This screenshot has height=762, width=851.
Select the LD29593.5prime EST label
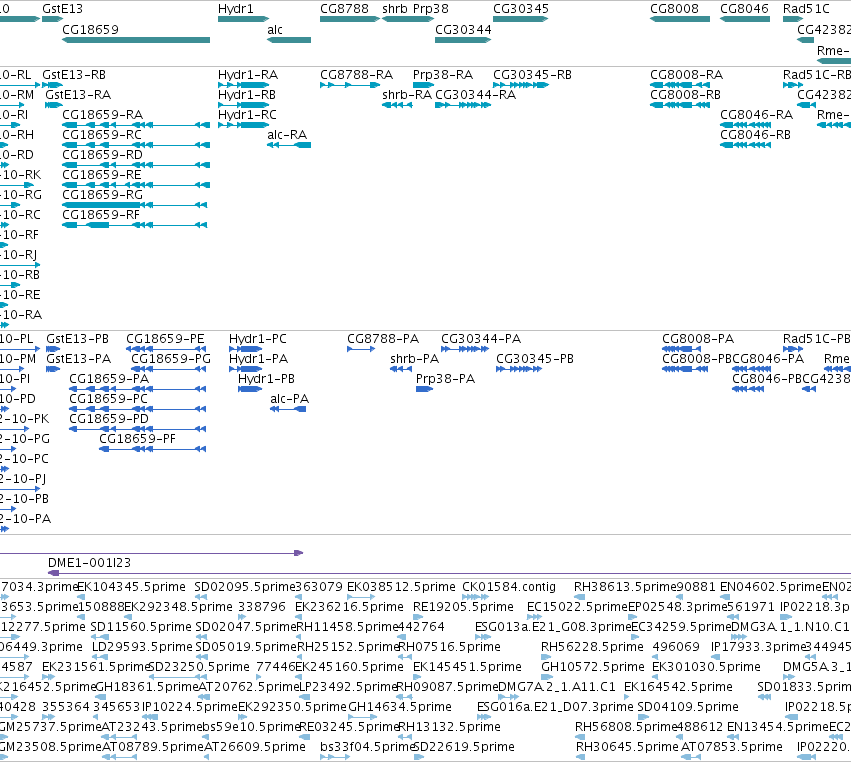click(x=142, y=647)
